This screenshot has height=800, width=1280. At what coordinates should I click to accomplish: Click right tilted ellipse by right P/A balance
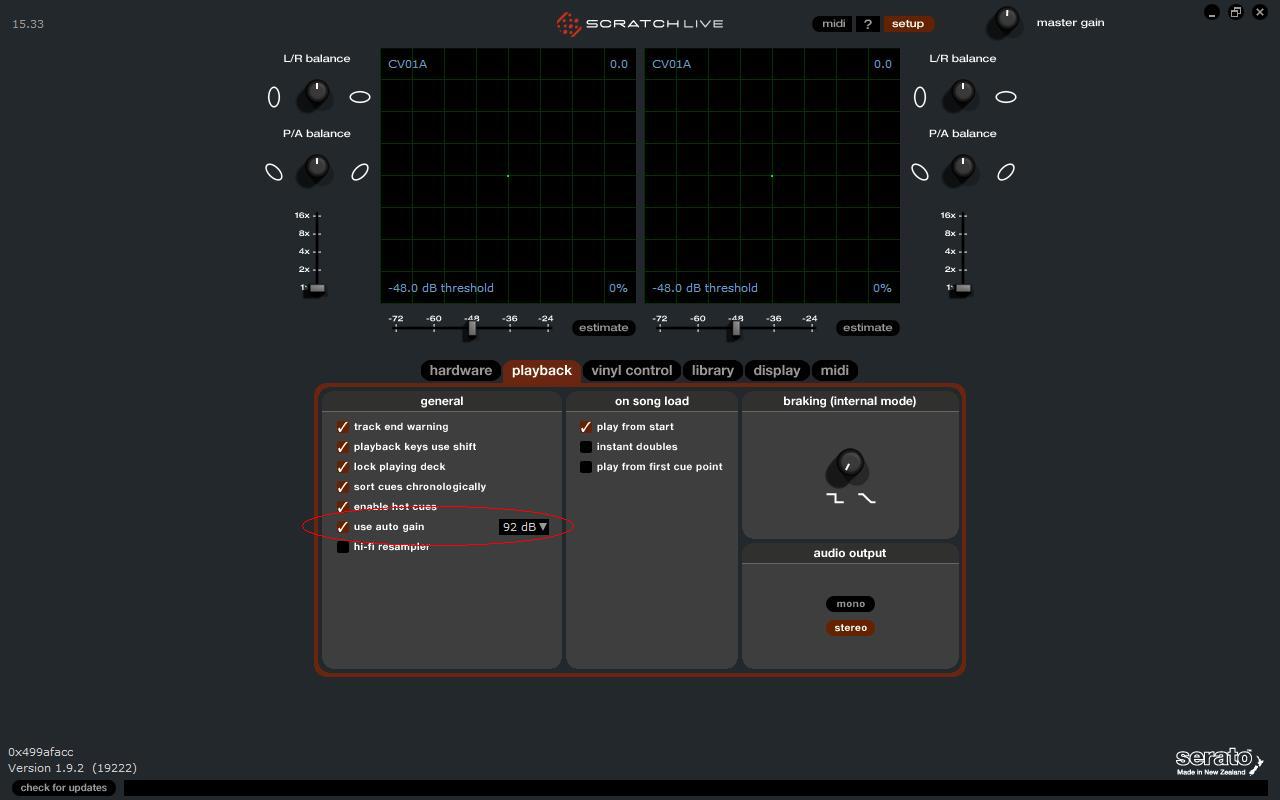point(1006,172)
